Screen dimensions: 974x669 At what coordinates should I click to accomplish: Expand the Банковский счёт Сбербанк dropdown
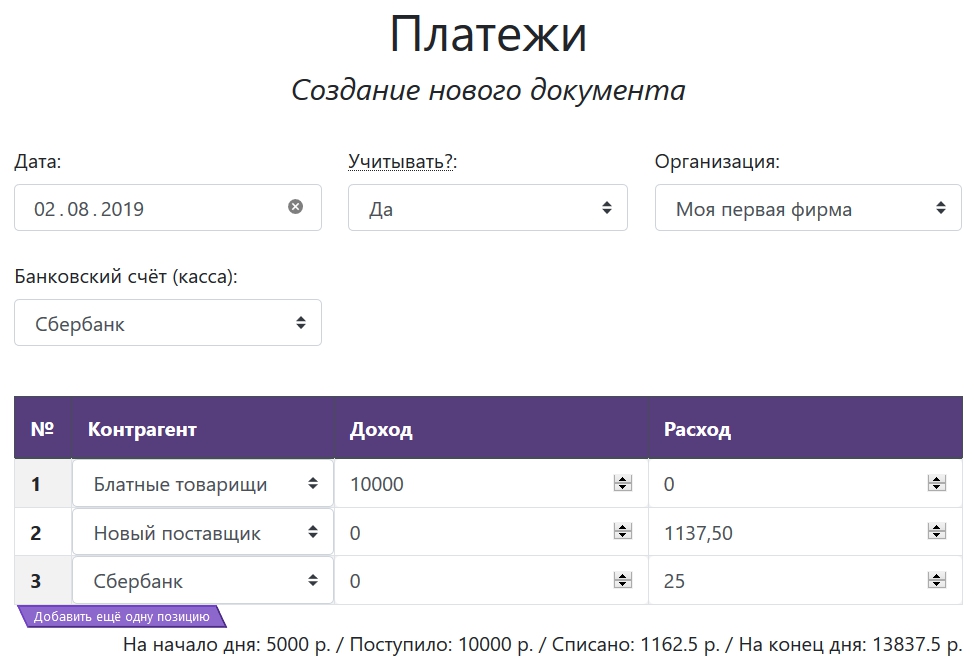167,323
